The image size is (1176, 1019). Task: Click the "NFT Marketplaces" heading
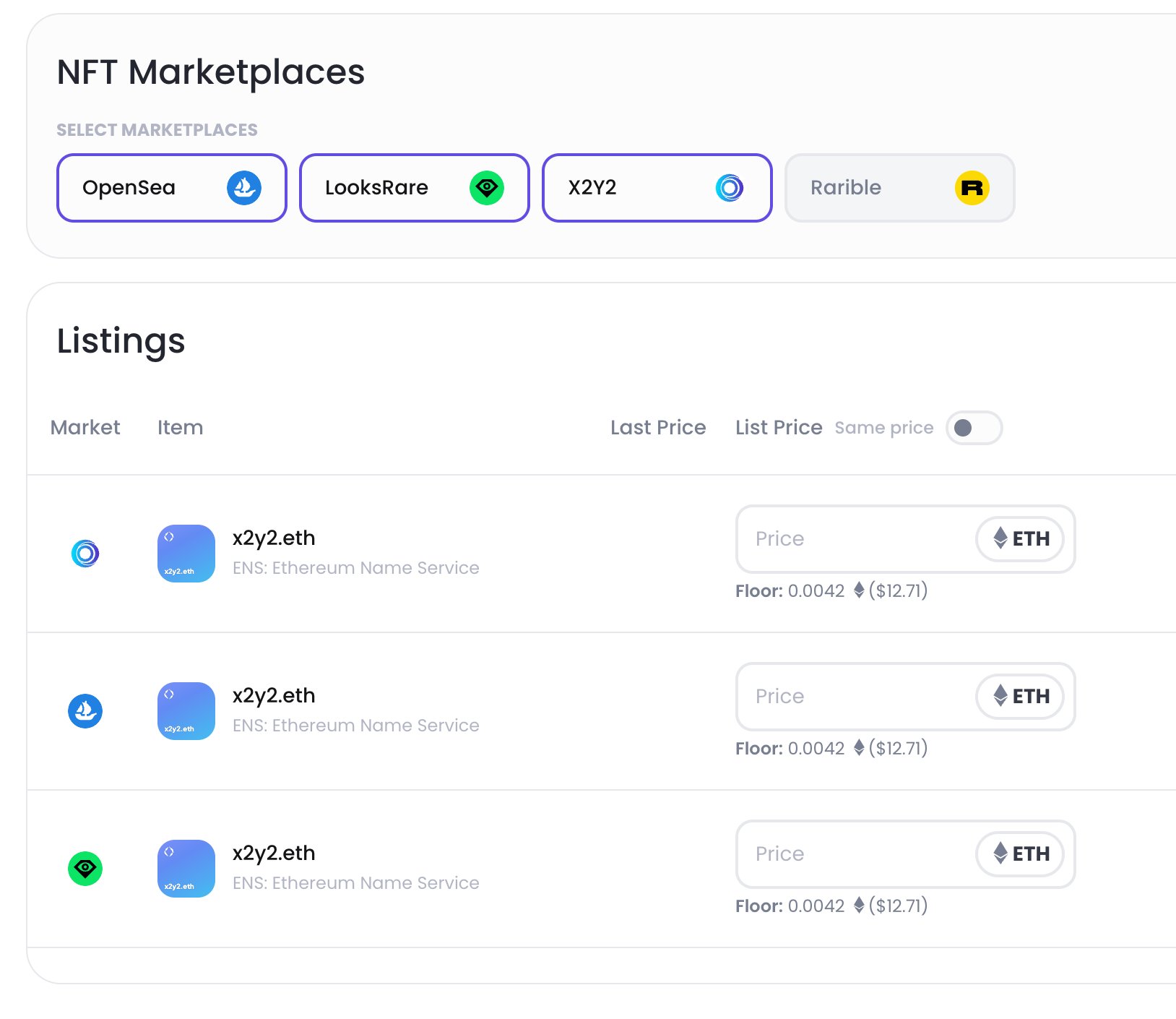point(211,72)
